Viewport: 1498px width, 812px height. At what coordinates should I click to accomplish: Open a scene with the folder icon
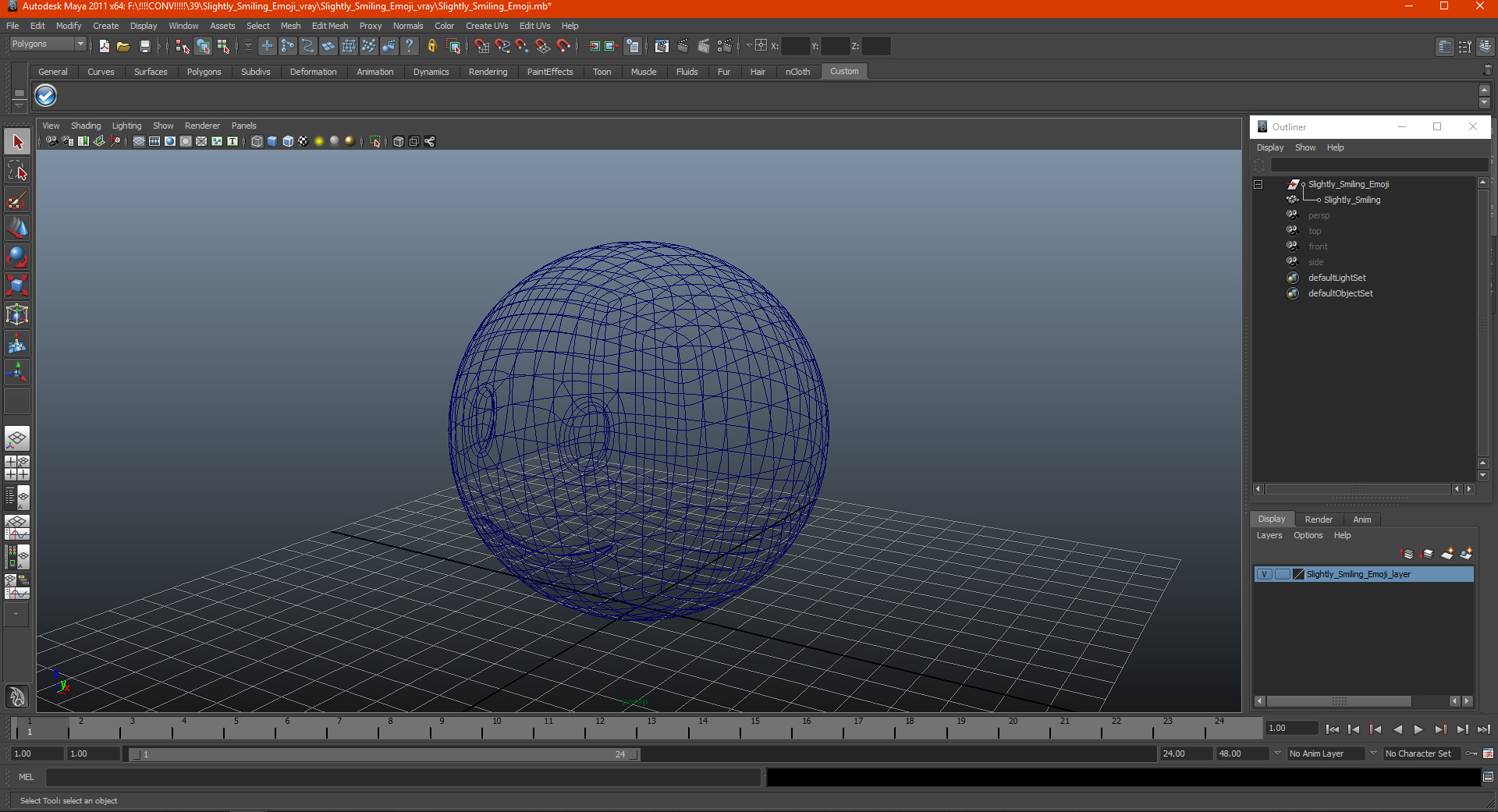click(x=123, y=46)
